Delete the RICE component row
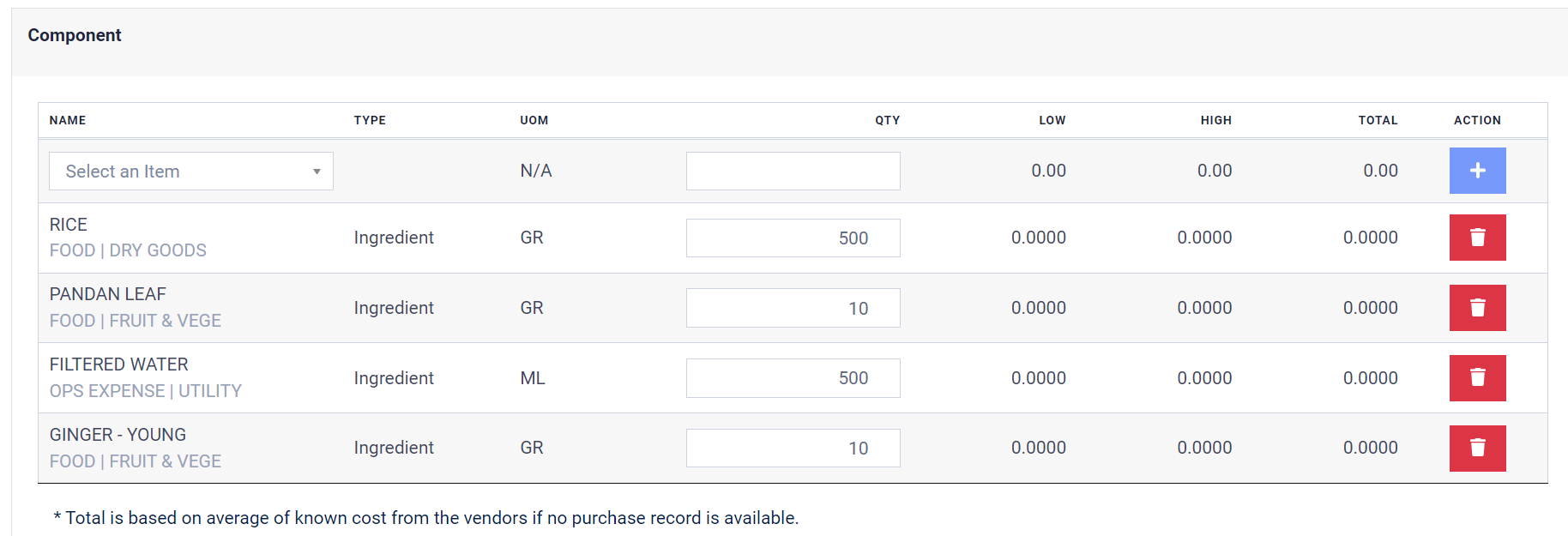1568x536 pixels. point(1477,238)
